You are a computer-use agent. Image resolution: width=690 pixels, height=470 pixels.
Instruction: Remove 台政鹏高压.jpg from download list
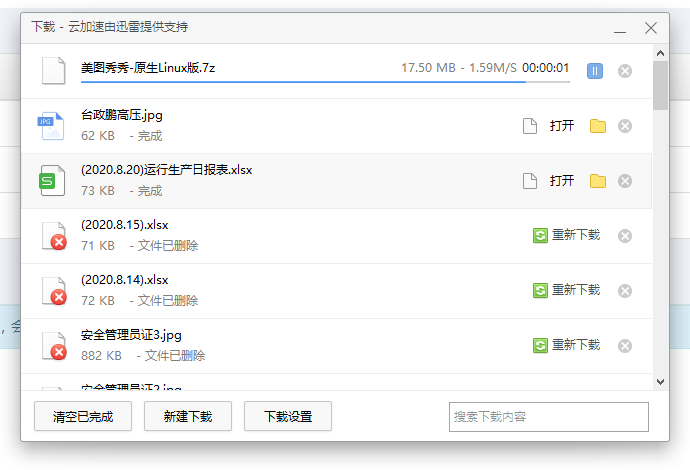(624, 126)
